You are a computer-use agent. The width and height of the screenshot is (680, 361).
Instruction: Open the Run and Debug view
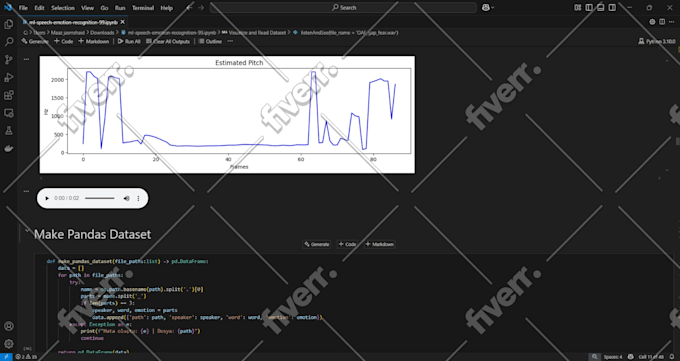pyautogui.click(x=9, y=78)
